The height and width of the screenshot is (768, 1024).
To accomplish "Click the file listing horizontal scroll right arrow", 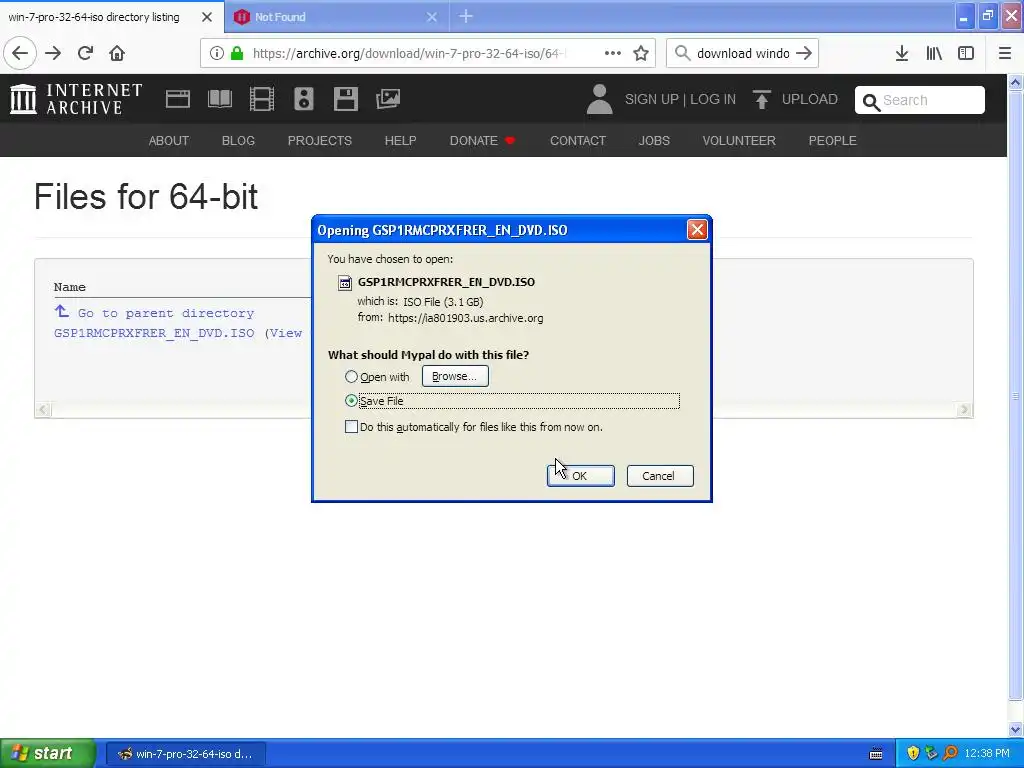I will click(965, 409).
